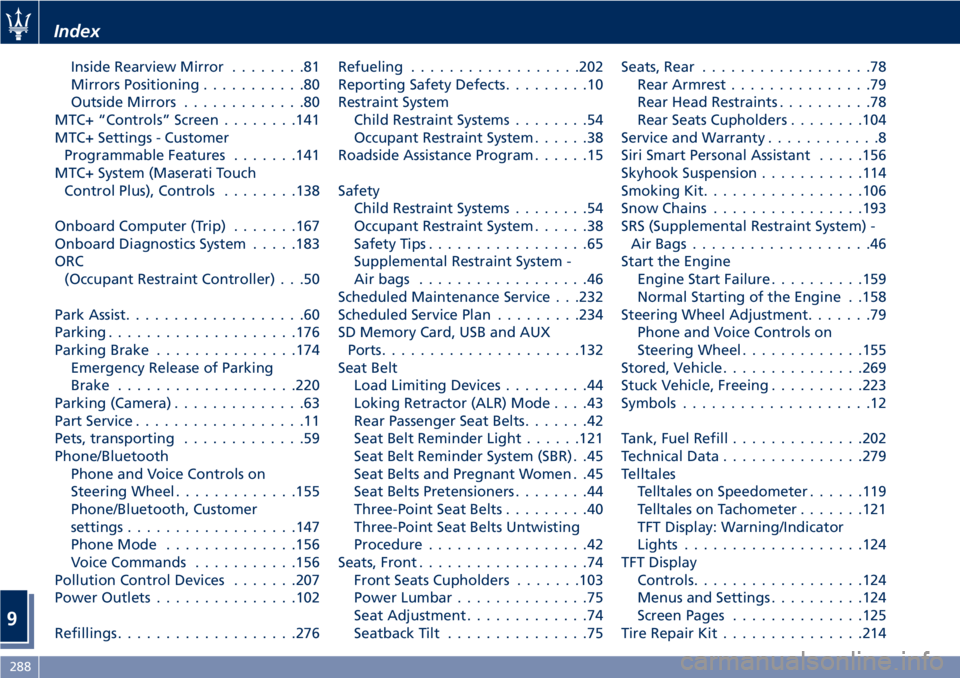960x678 pixels.
Task: Select the Onboard Computer (Trip) entry
Action: pos(187,226)
